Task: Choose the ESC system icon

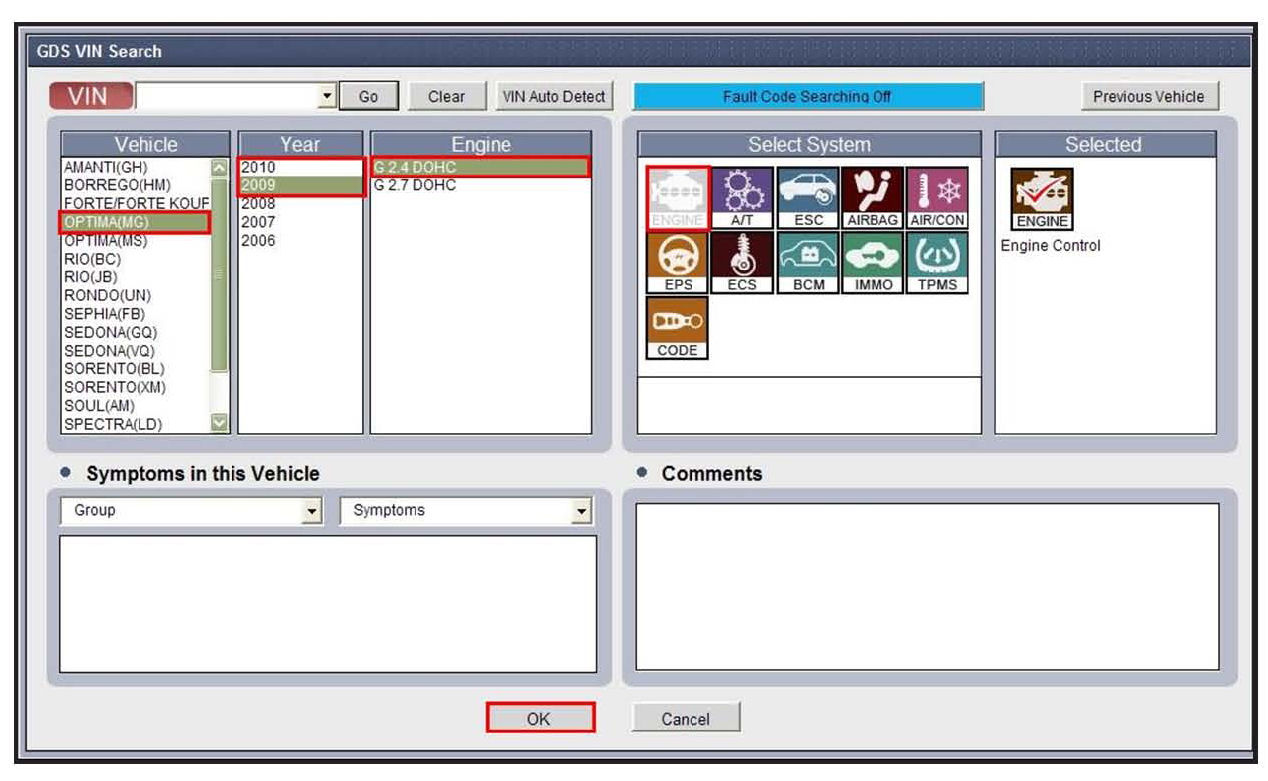Action: [x=808, y=197]
